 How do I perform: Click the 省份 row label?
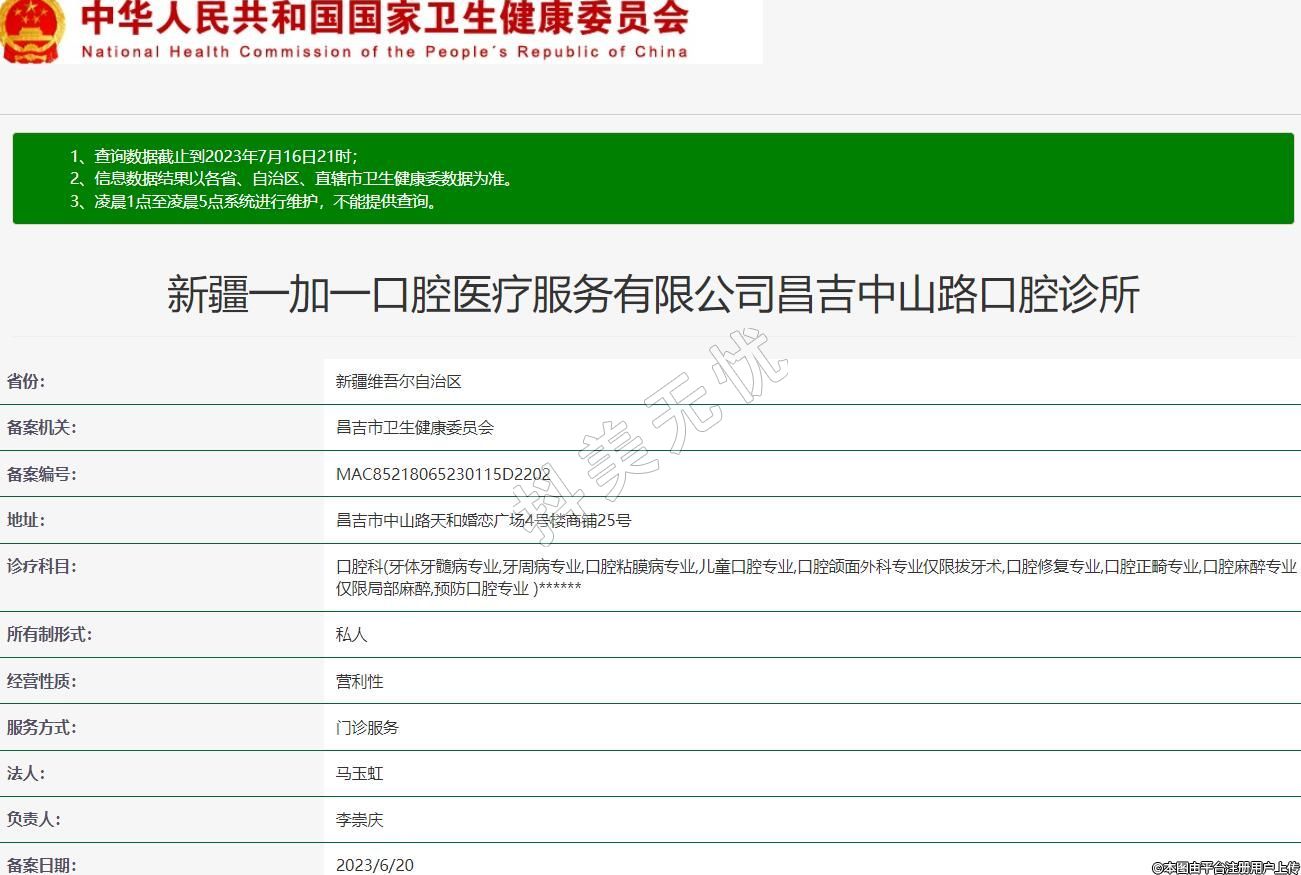point(26,381)
